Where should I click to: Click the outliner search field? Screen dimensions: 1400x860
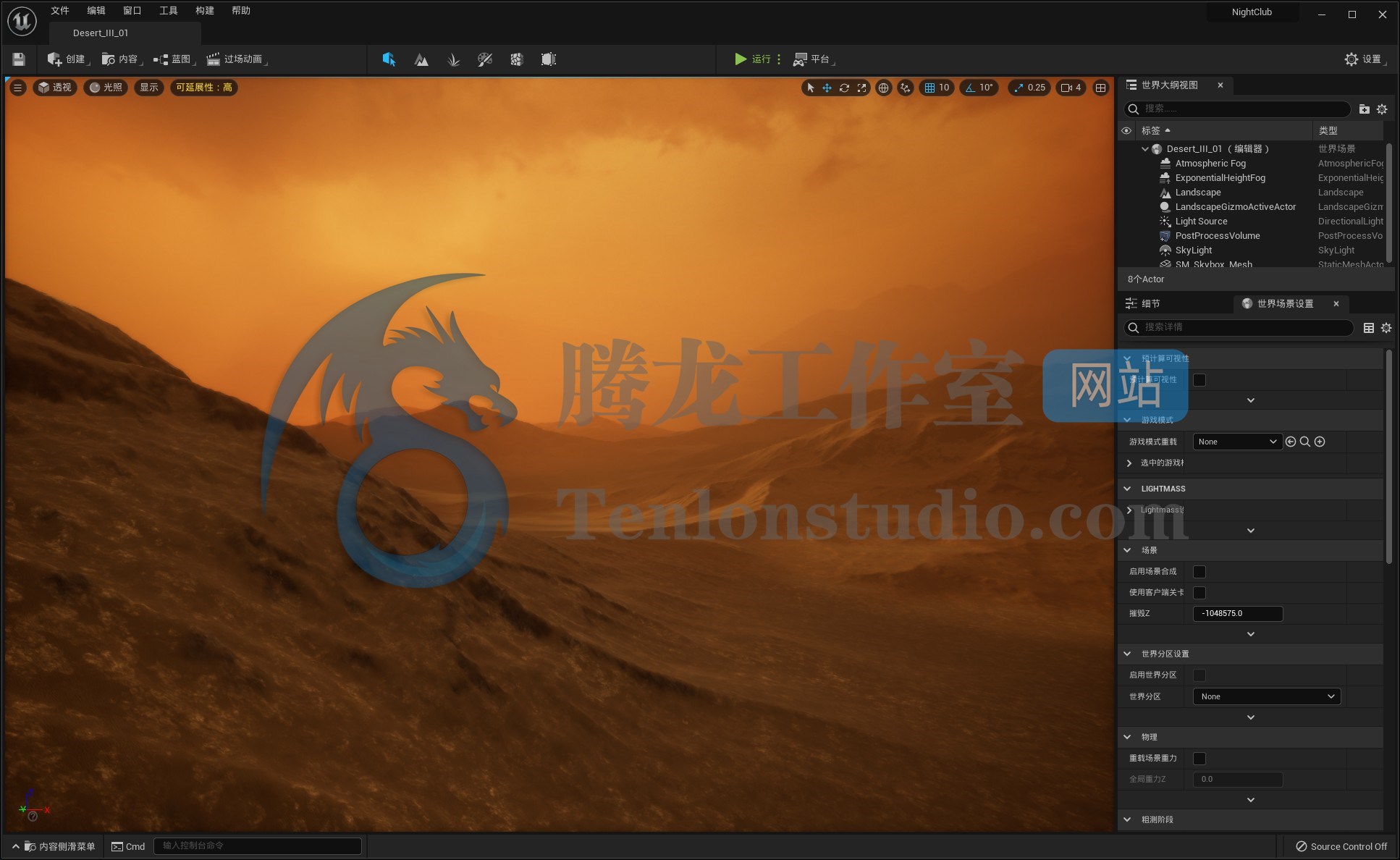click(x=1237, y=109)
